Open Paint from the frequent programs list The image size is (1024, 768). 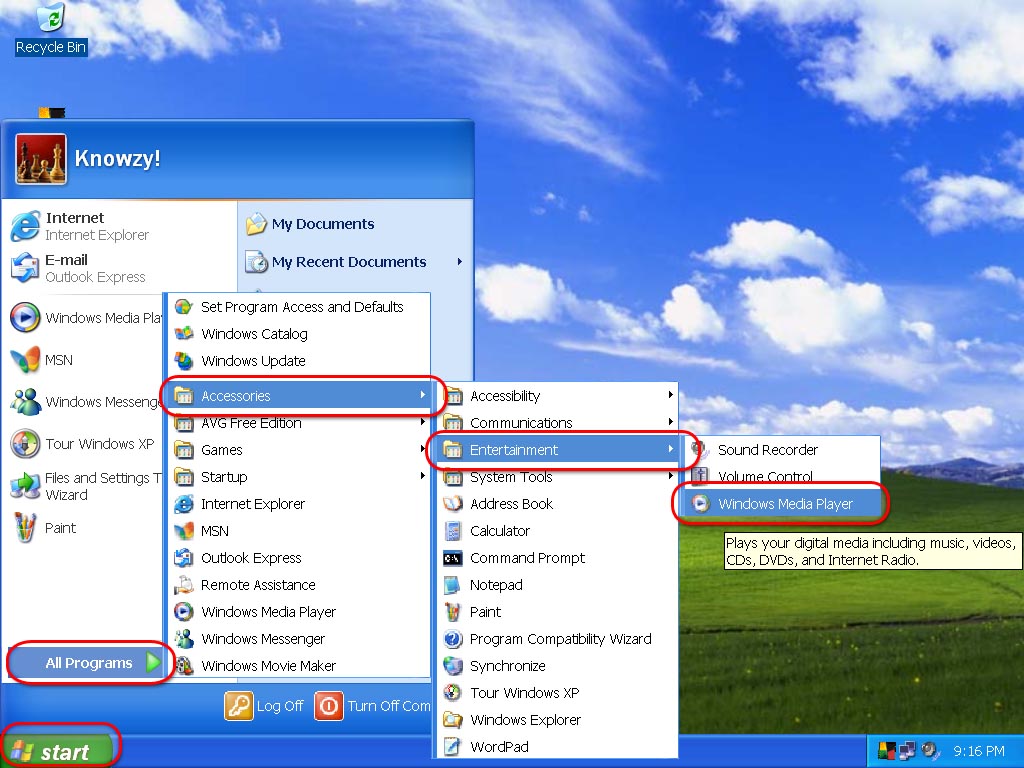coord(44,528)
